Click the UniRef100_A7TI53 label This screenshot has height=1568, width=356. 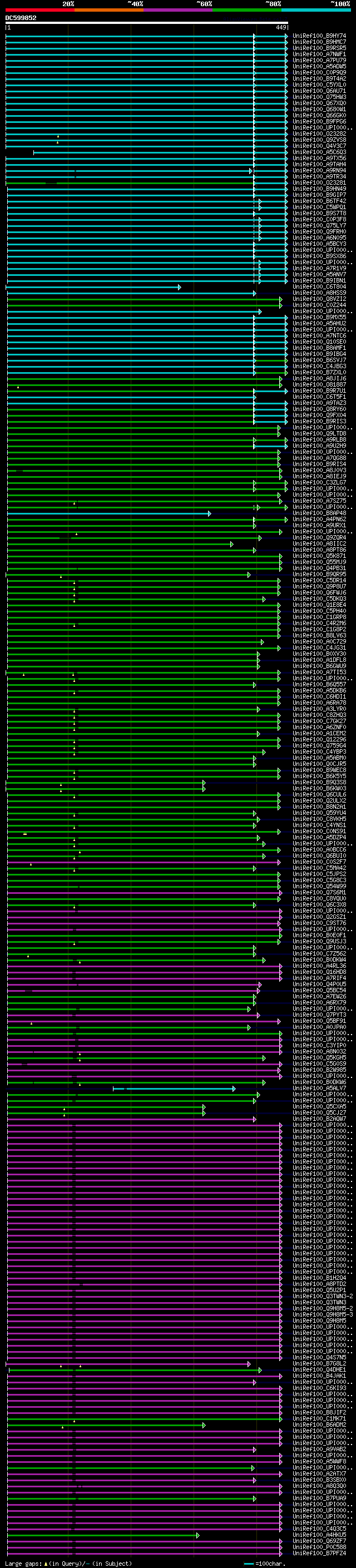tap(319, 672)
